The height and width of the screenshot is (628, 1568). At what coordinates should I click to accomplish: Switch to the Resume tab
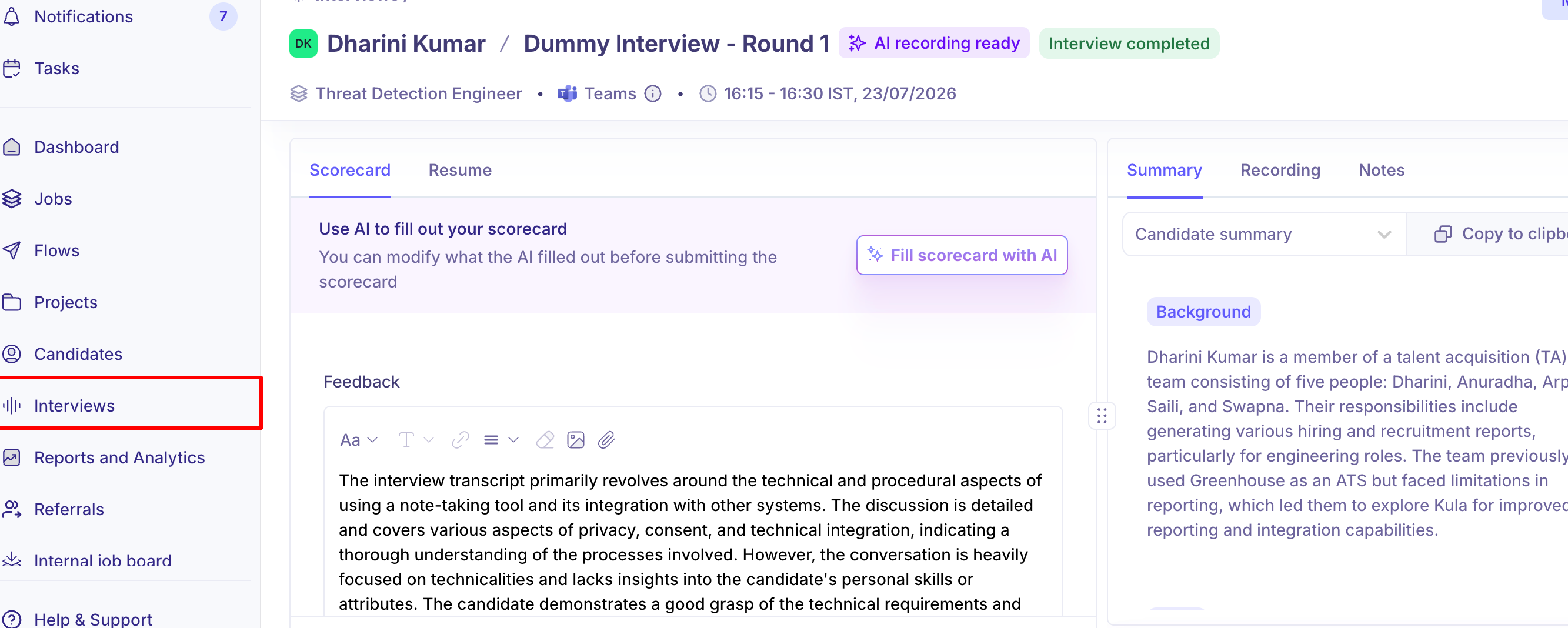[459, 171]
